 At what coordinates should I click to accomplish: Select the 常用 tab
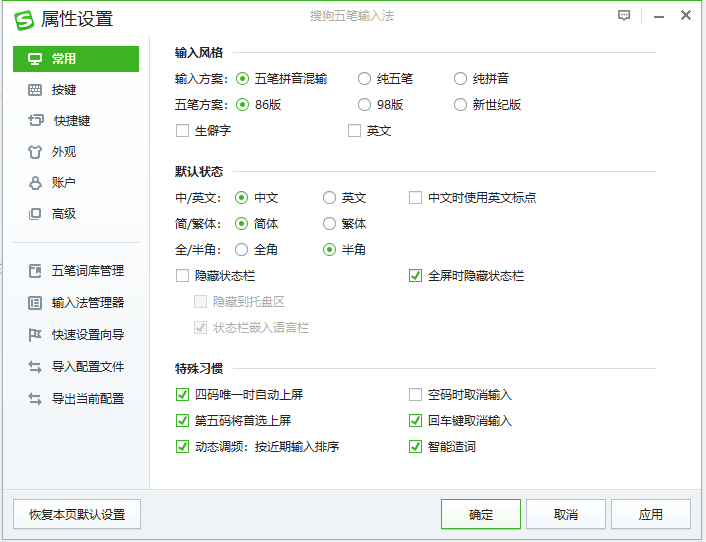[76, 59]
